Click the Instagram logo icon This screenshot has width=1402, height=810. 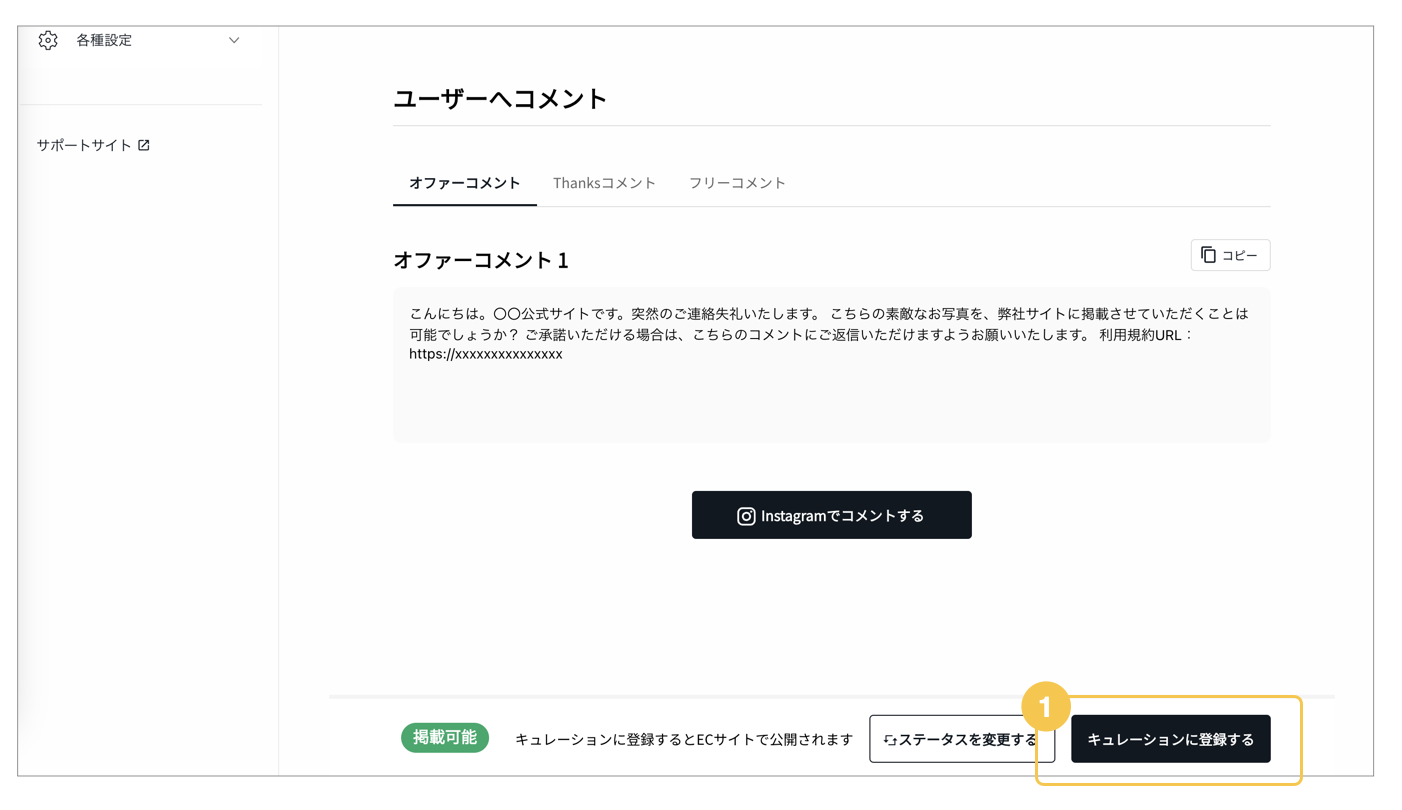746,516
